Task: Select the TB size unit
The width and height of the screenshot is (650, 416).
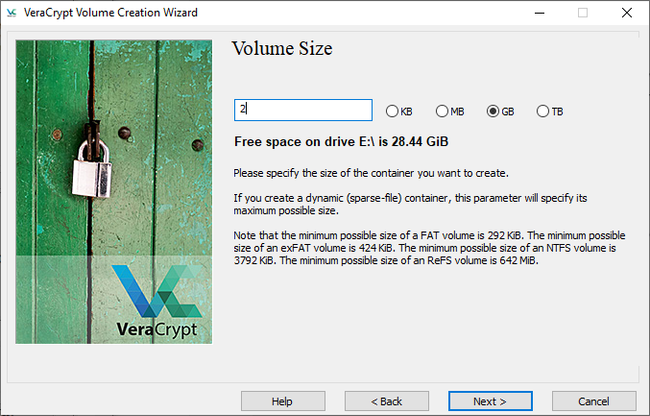Action: pos(550,111)
